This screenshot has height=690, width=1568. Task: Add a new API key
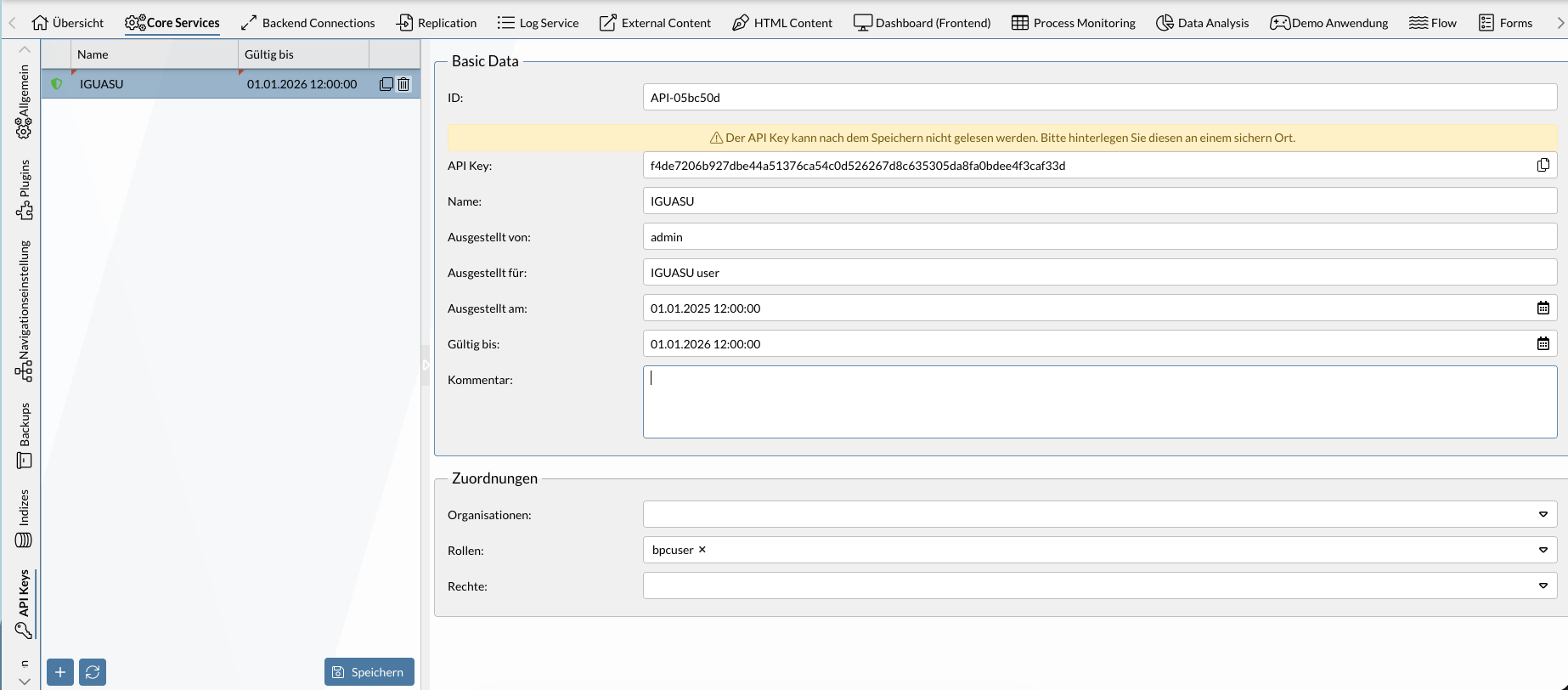pos(60,672)
